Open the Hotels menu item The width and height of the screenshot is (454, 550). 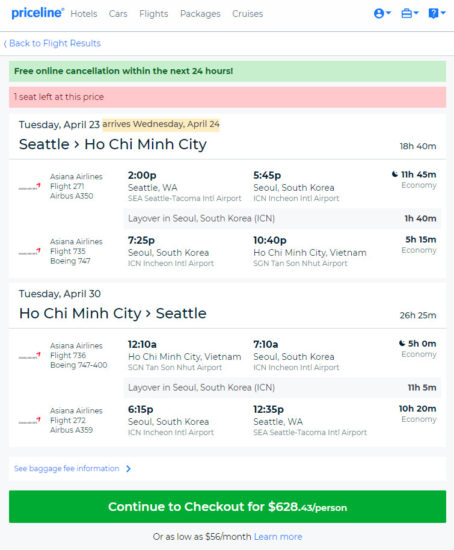84,14
